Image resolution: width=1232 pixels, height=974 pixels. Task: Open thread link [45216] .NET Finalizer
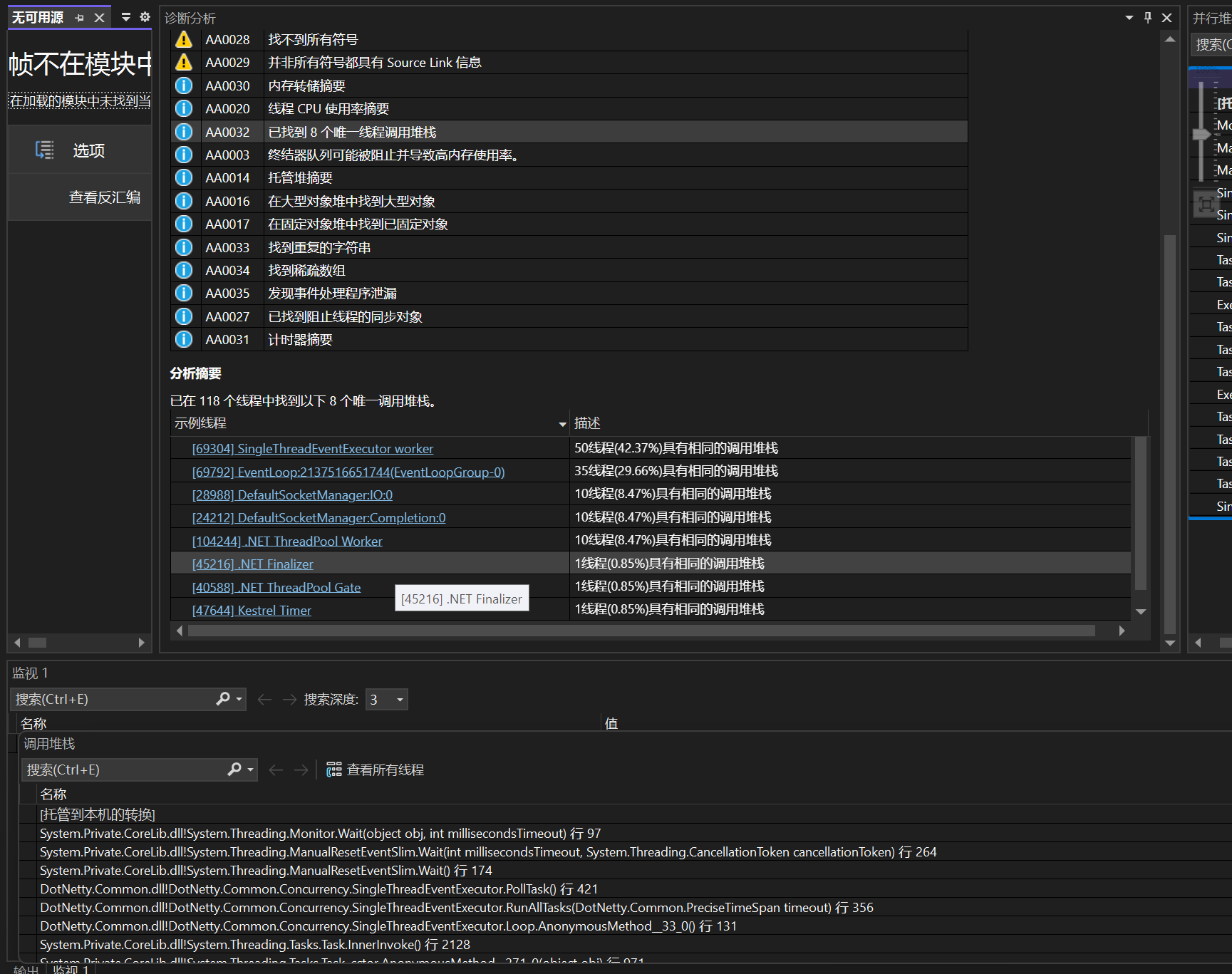(252, 563)
